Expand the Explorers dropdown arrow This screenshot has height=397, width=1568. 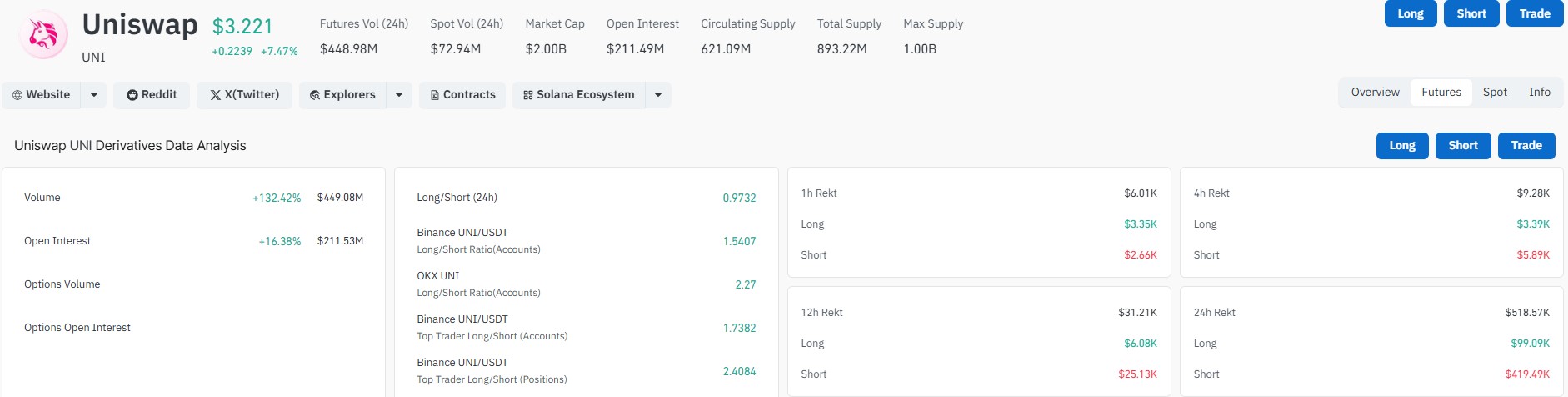[399, 95]
